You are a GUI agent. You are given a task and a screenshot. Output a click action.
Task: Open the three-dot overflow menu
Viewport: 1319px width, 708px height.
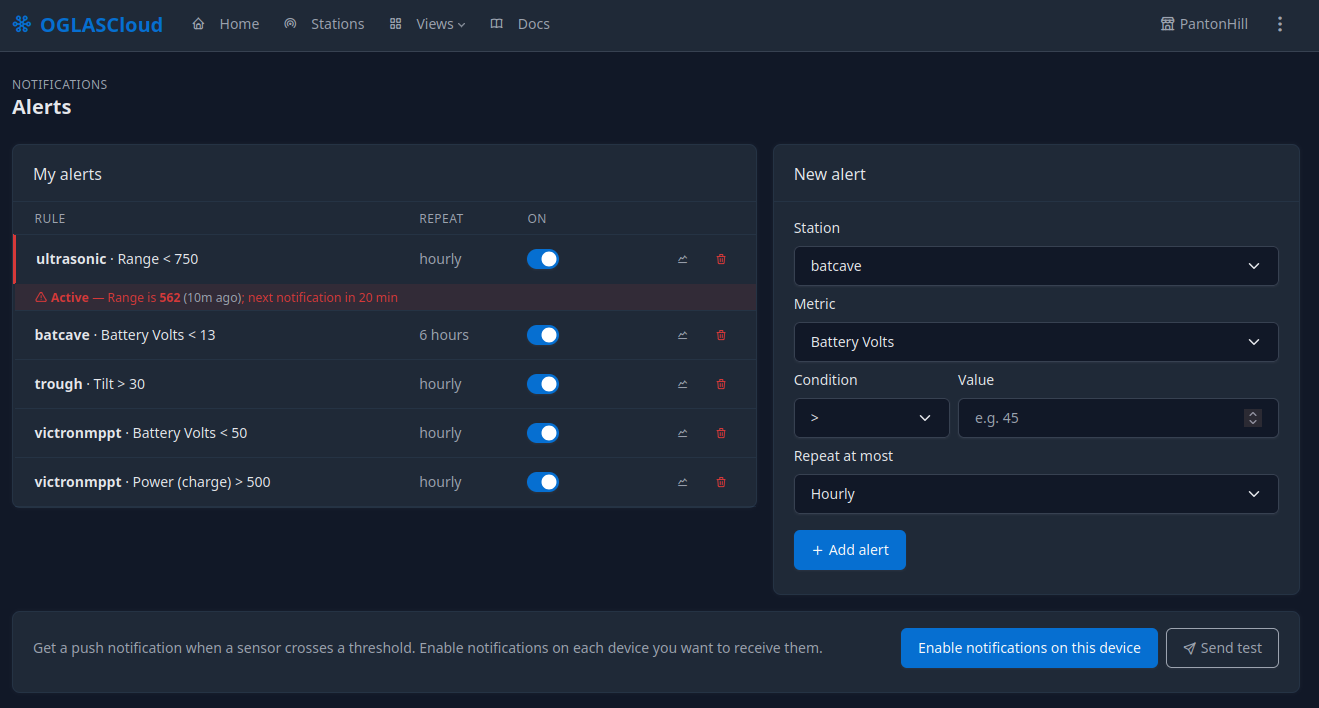1280,24
